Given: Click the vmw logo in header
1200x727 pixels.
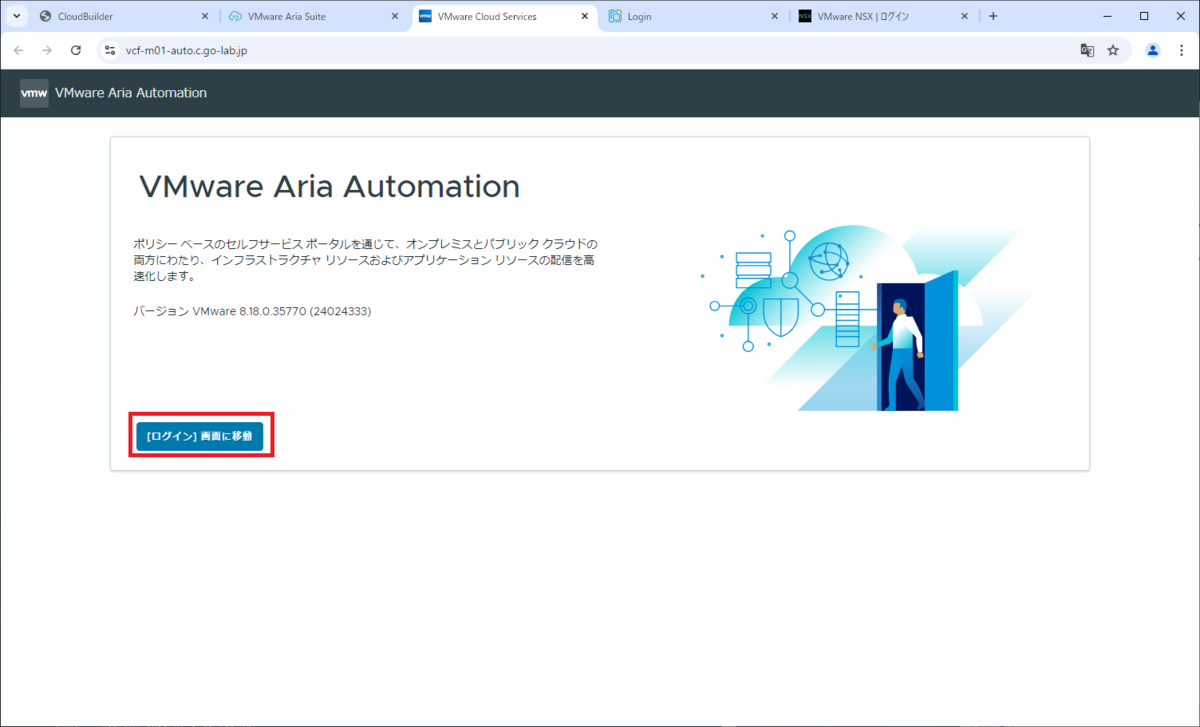Looking at the screenshot, I should point(34,93).
